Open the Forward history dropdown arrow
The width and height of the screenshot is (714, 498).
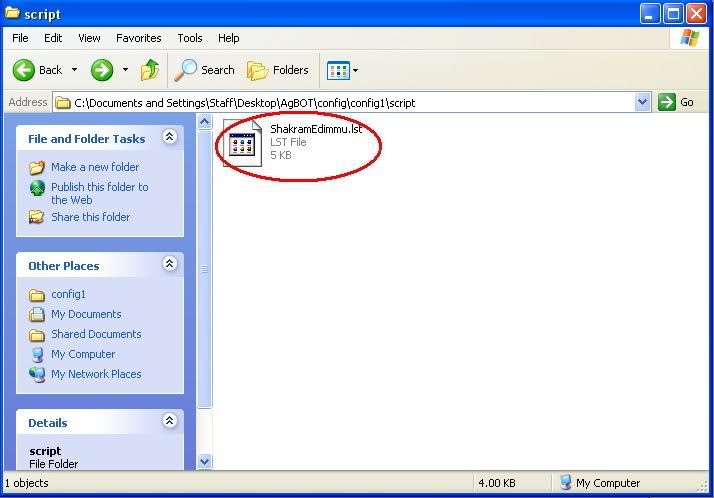(125, 70)
